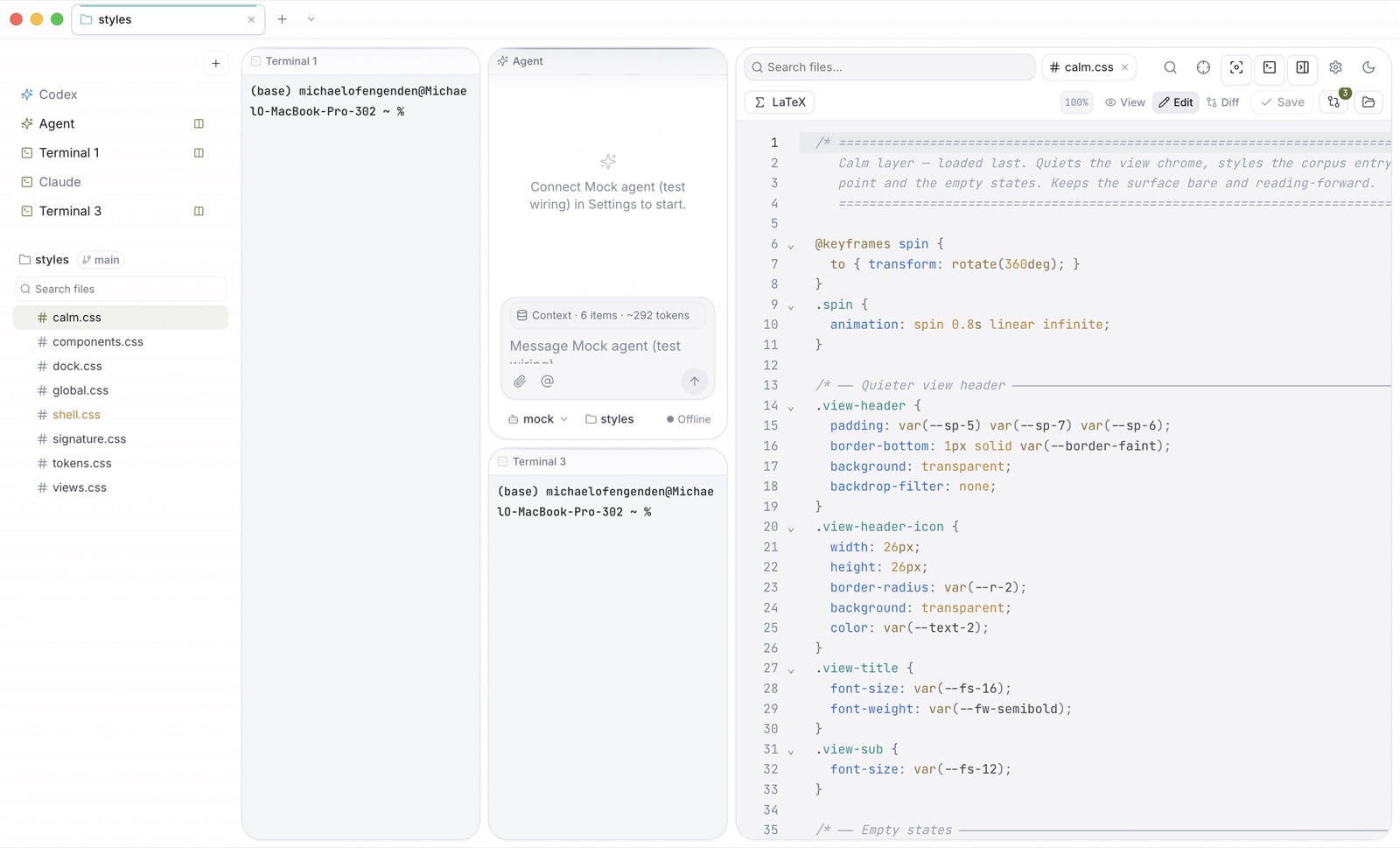Click the Terminal 1 pane header
Image resolution: width=1400 pixels, height=848 pixels.
(x=360, y=61)
